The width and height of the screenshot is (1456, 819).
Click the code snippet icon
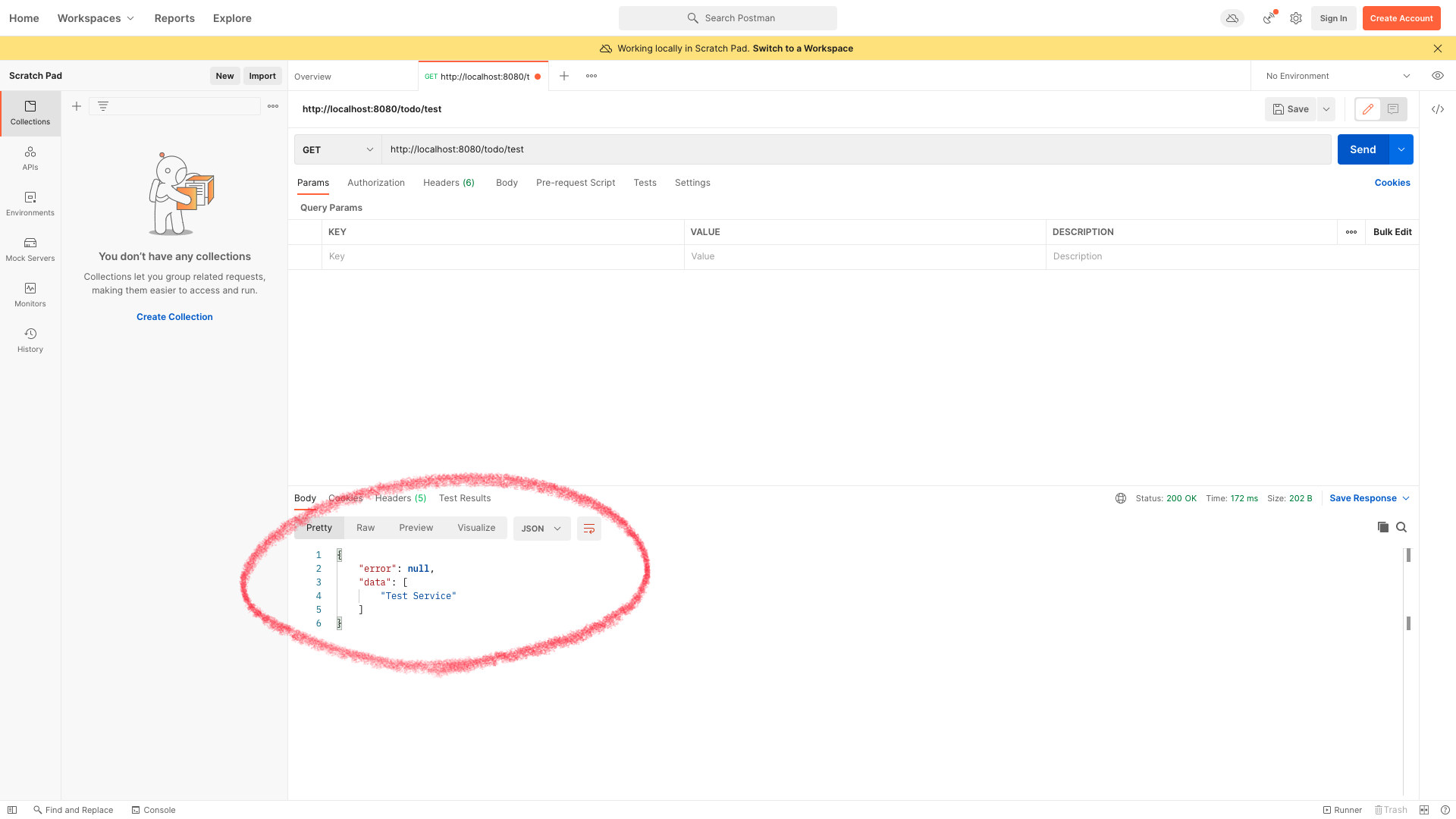tap(1437, 109)
